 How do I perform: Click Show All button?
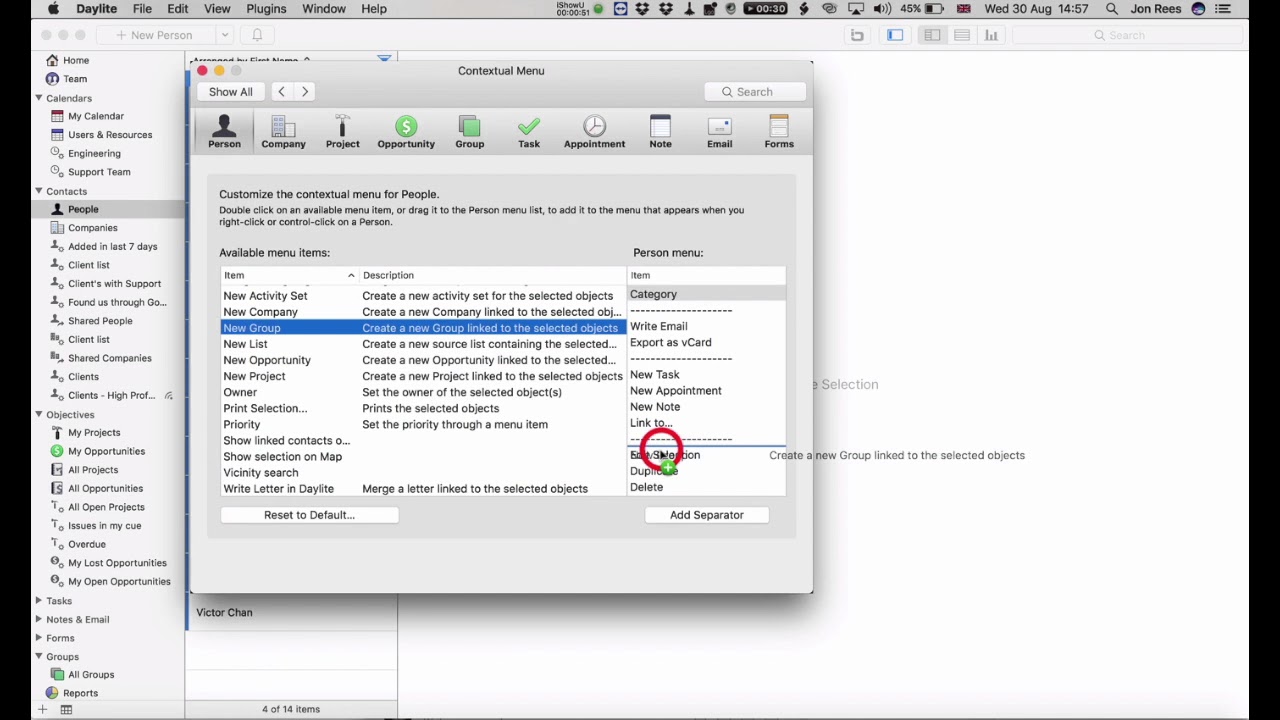[x=230, y=92]
